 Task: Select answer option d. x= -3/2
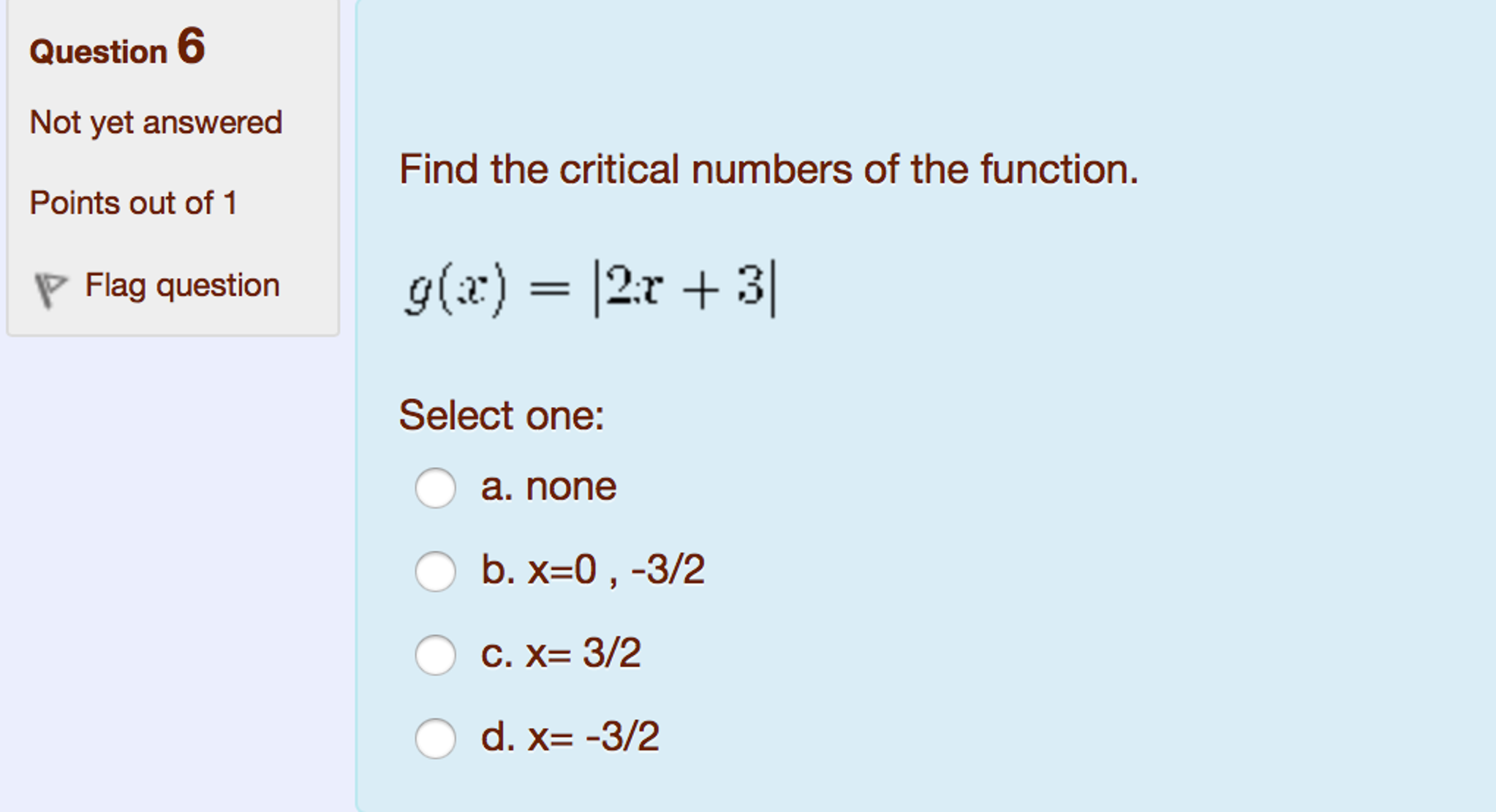pyautogui.click(x=570, y=738)
